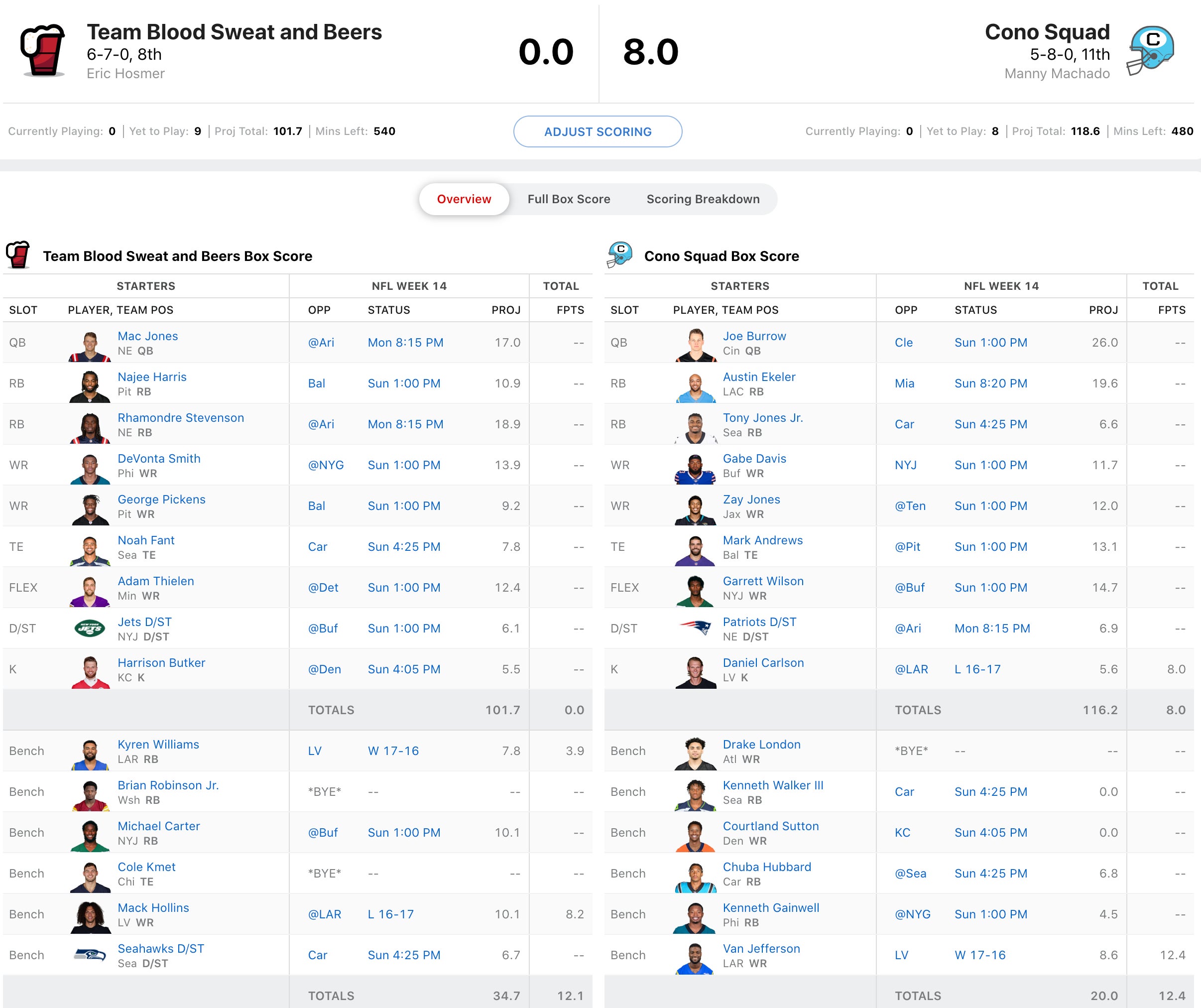
Task: Click Kyren Williams' W 17-16 game status
Action: tap(393, 751)
